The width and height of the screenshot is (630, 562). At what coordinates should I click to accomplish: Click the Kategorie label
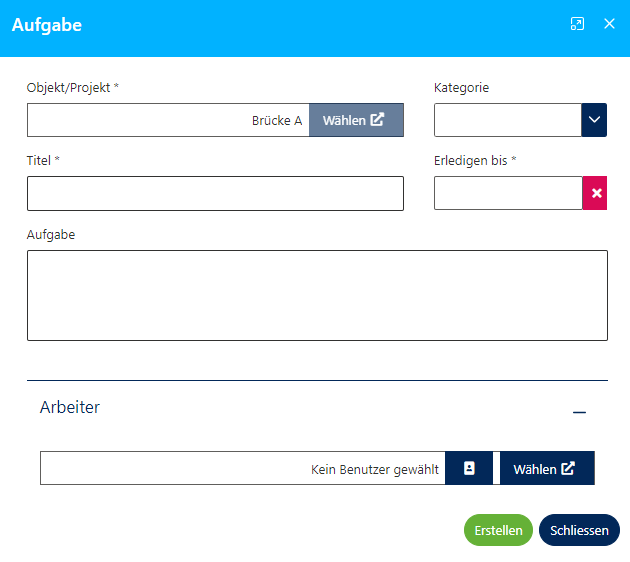point(461,88)
